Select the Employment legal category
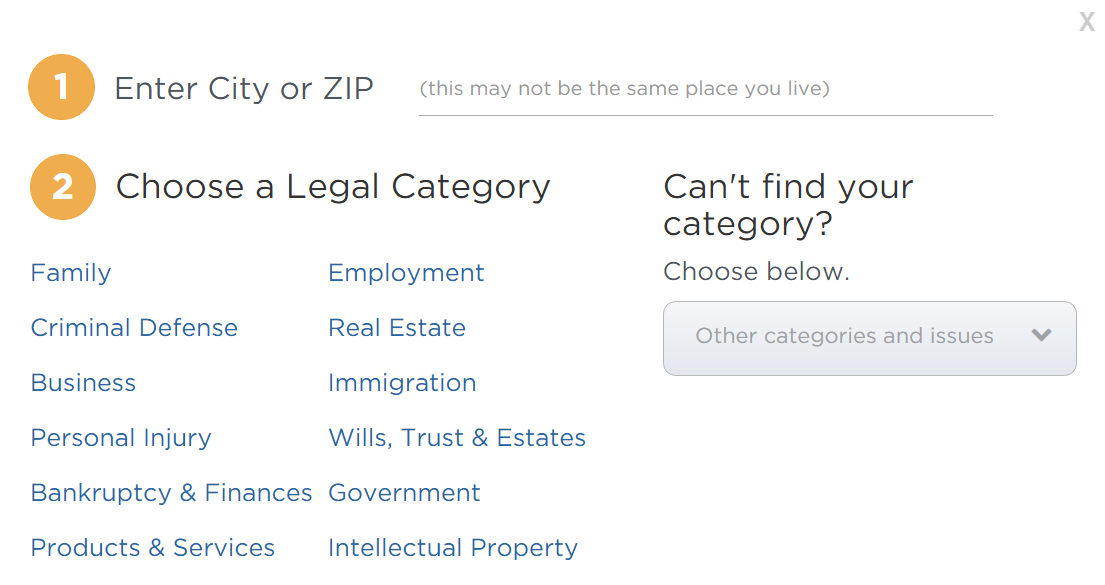Image resolution: width=1105 pixels, height=585 pixels. point(406,273)
